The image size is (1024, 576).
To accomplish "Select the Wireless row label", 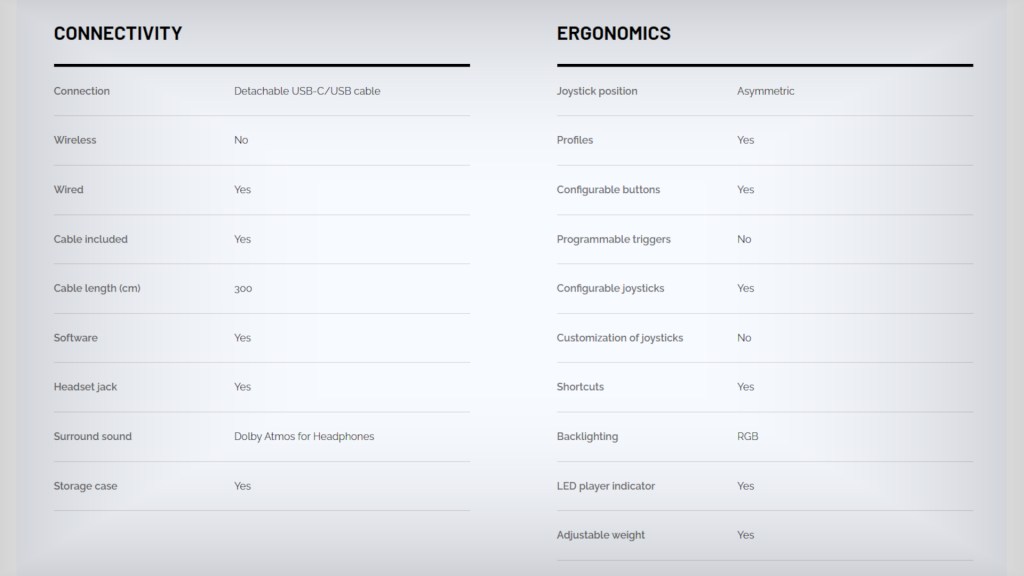I will coord(75,140).
